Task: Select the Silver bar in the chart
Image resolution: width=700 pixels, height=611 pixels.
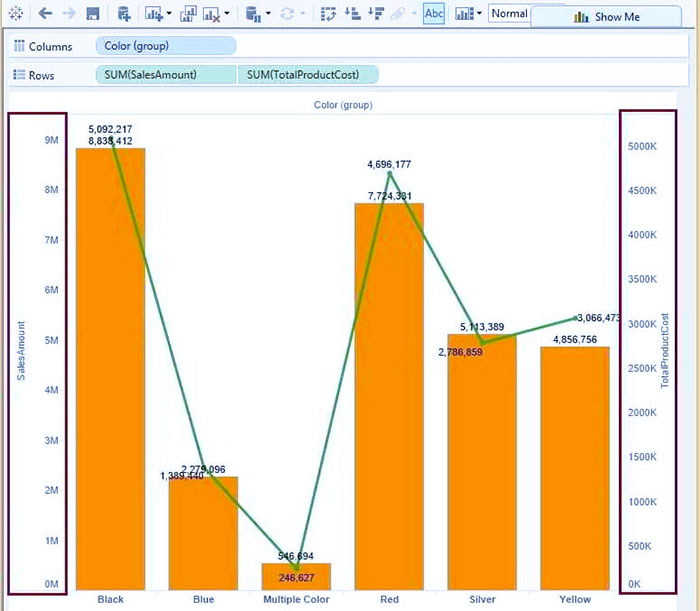Action: tap(482, 462)
